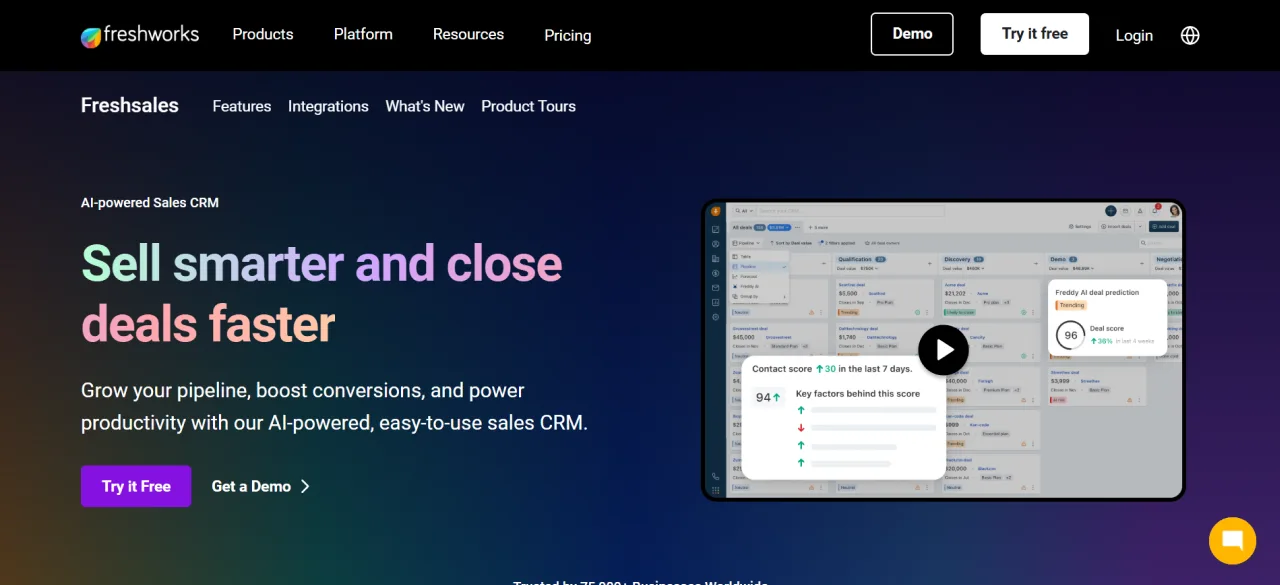
Task: Click the notification bell in the CRM mockup
Action: click(1155, 211)
